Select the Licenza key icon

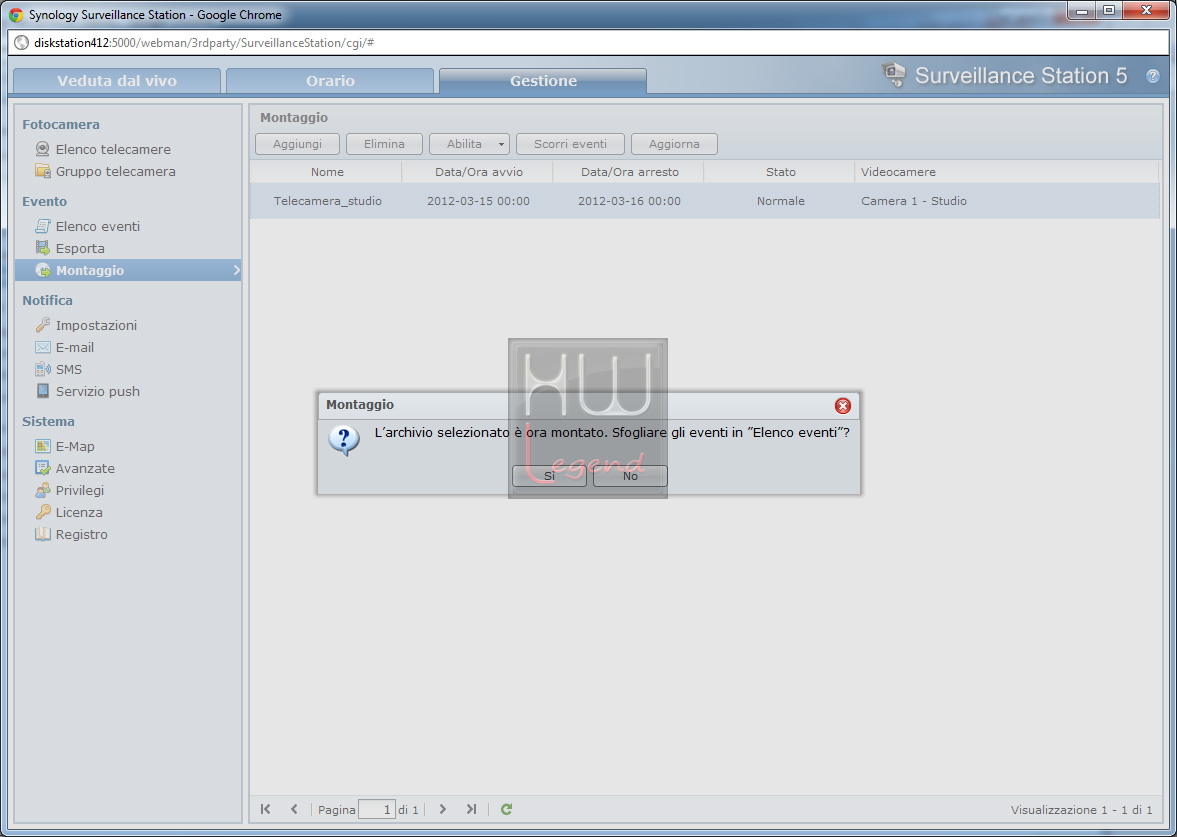pyautogui.click(x=43, y=512)
